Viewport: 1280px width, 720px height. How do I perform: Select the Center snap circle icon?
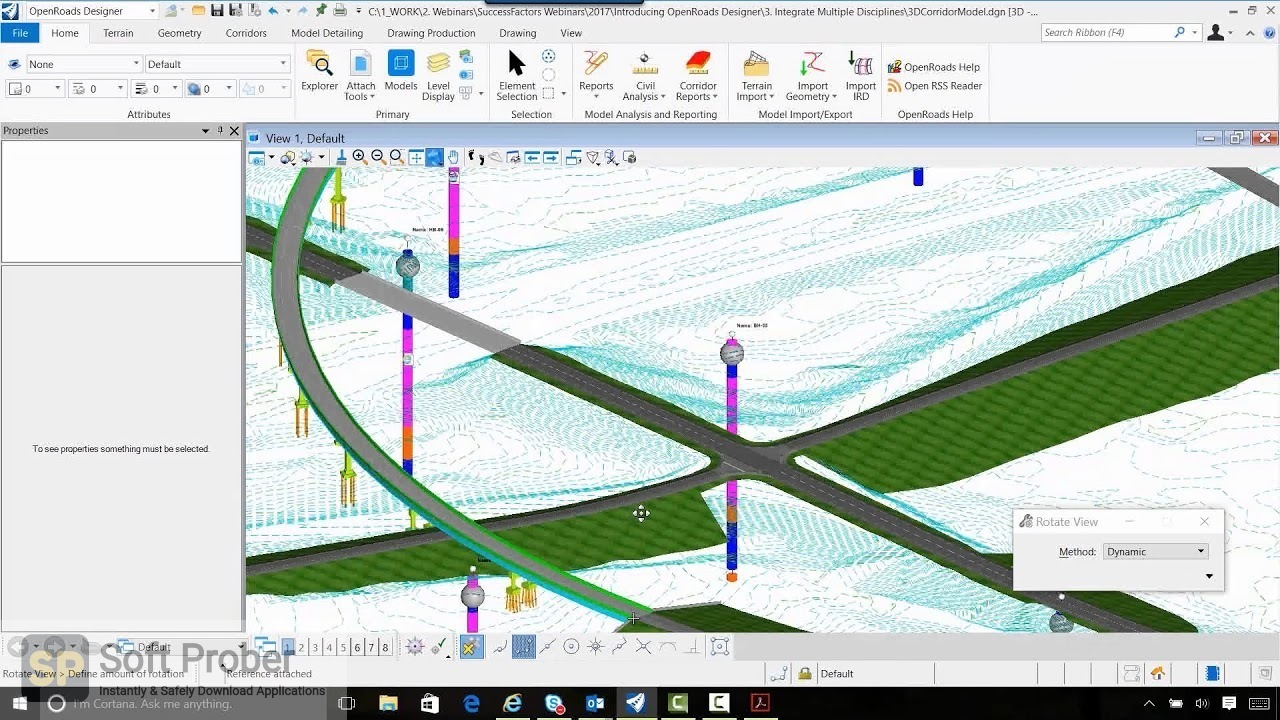pyautogui.click(x=571, y=647)
